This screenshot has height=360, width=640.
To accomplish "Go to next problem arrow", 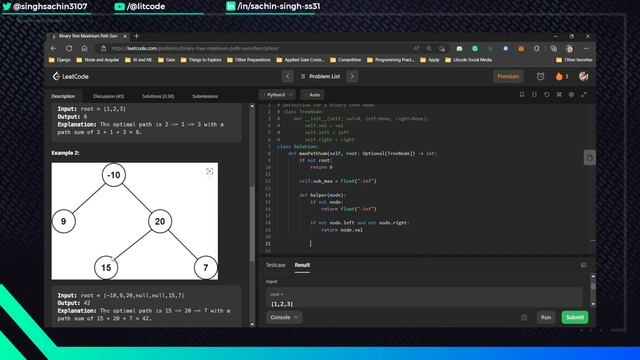I will 352,76.
